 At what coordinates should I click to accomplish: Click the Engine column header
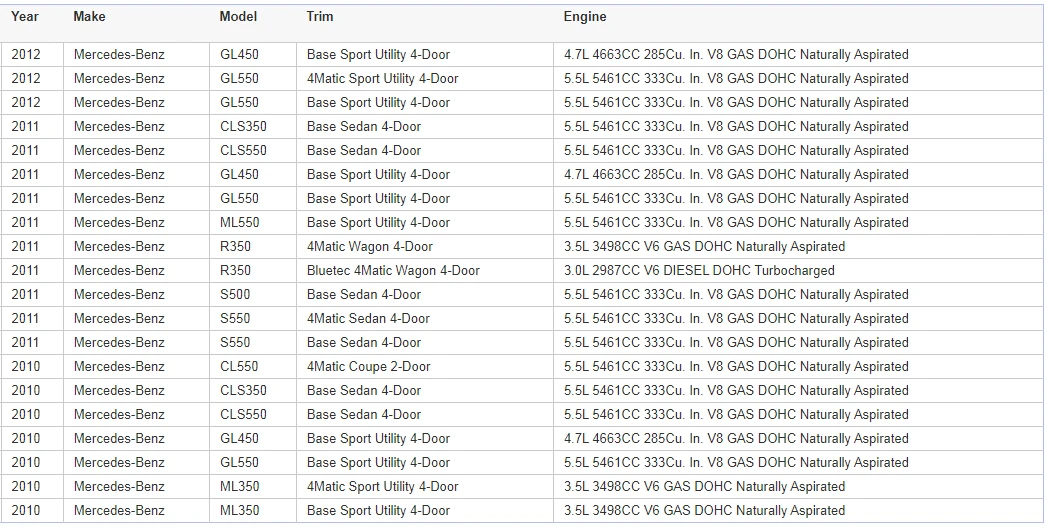point(585,17)
